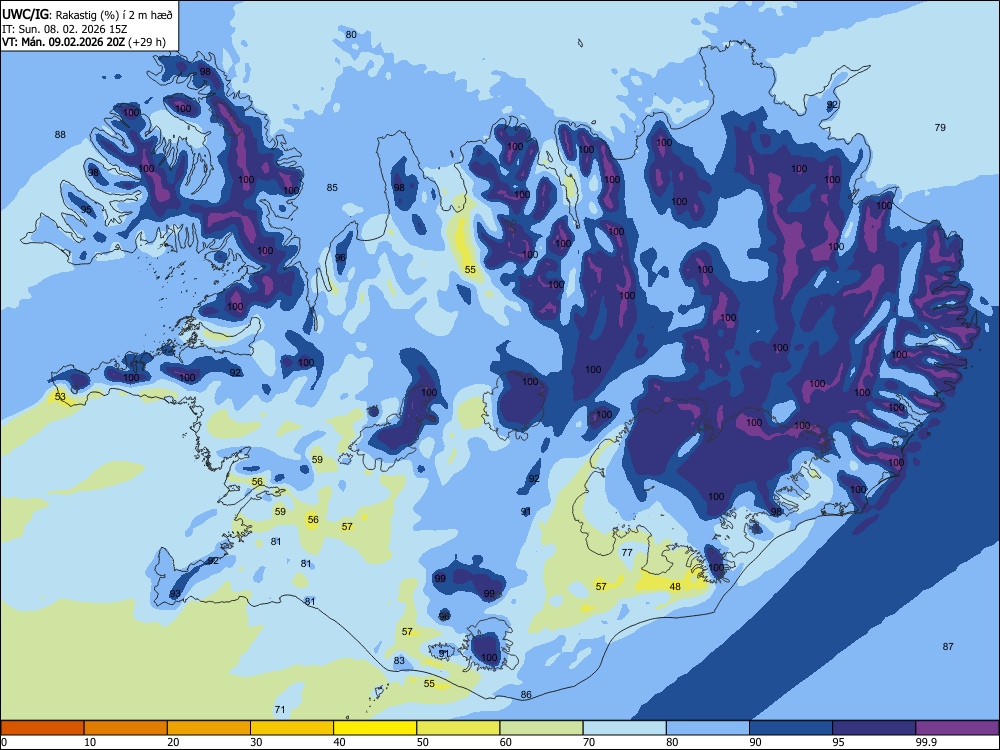Click the 'UWC/IG: Rakastig (%) í 2 m hæð' title
Viewport: 1000px width, 750px height.
[x=87, y=15]
